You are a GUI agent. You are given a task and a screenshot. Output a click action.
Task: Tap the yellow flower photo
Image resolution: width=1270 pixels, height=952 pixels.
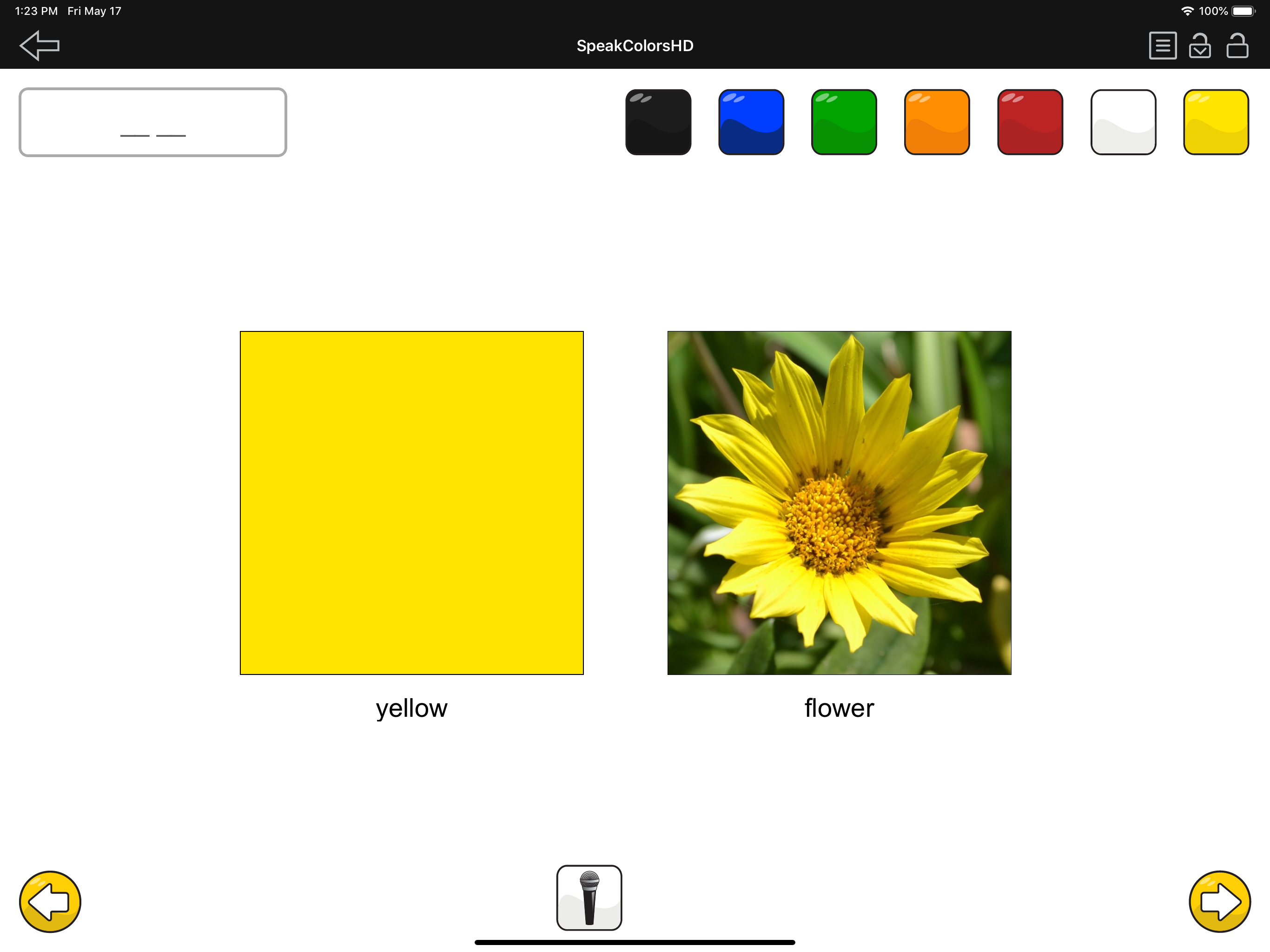coord(839,502)
